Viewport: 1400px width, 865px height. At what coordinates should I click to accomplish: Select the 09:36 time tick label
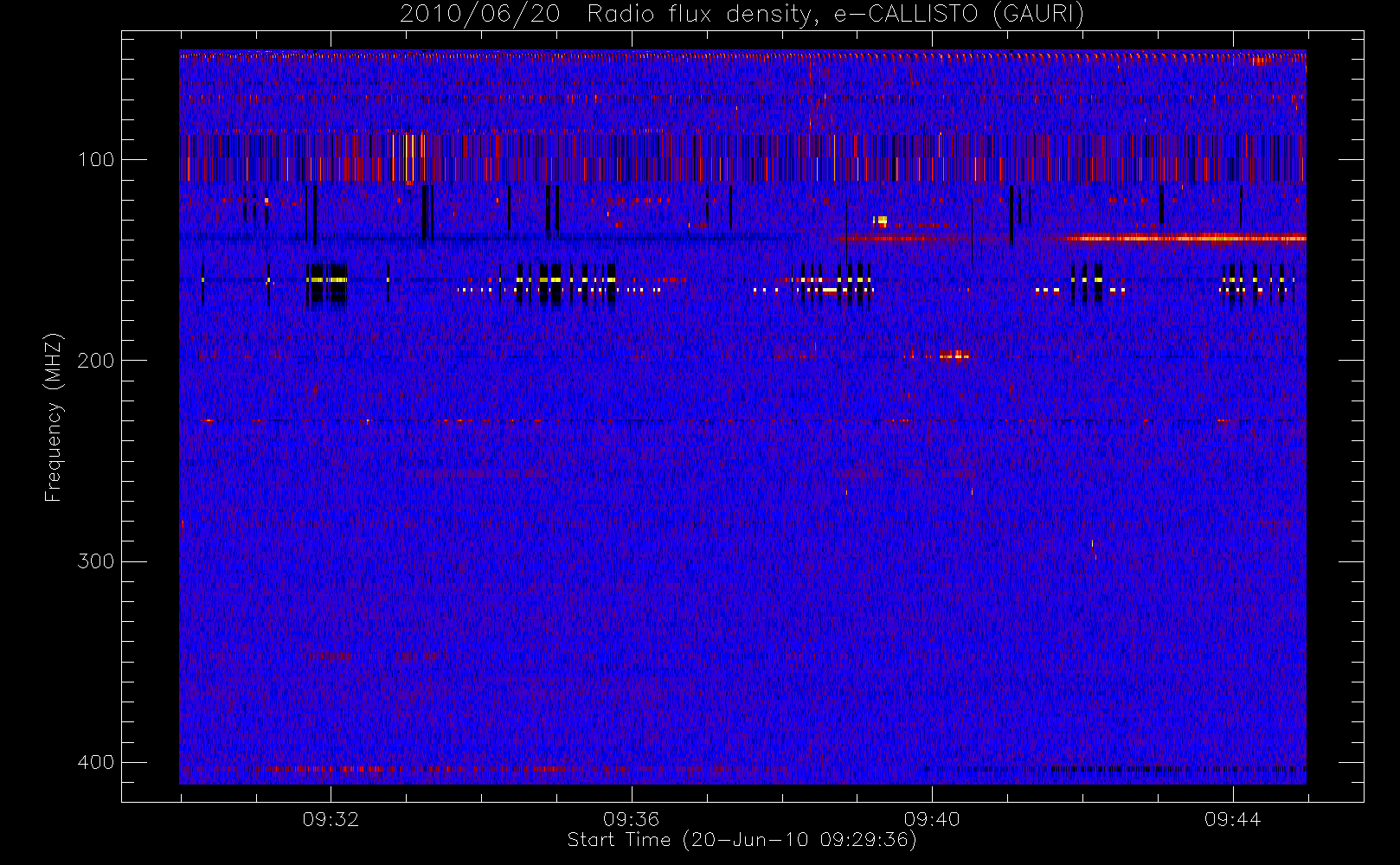tap(631, 819)
